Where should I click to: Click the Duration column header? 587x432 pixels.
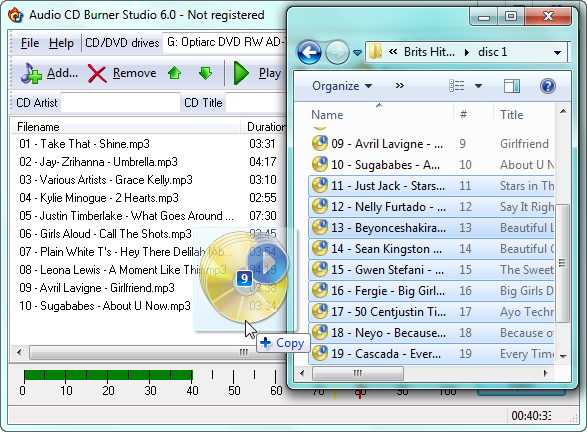[x=265, y=127]
